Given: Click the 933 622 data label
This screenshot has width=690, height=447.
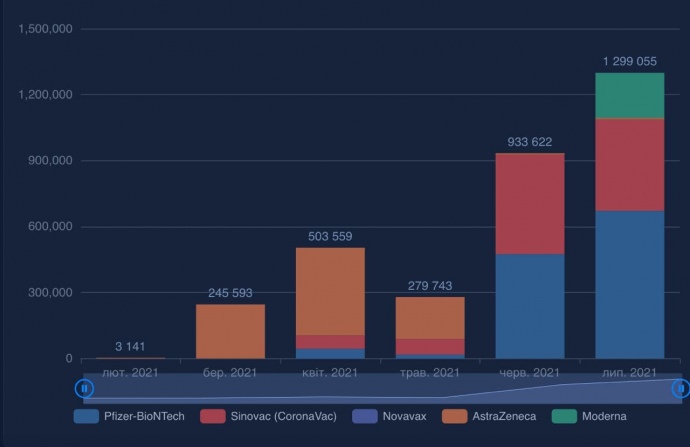Looking at the screenshot, I should pyautogui.click(x=530, y=142).
